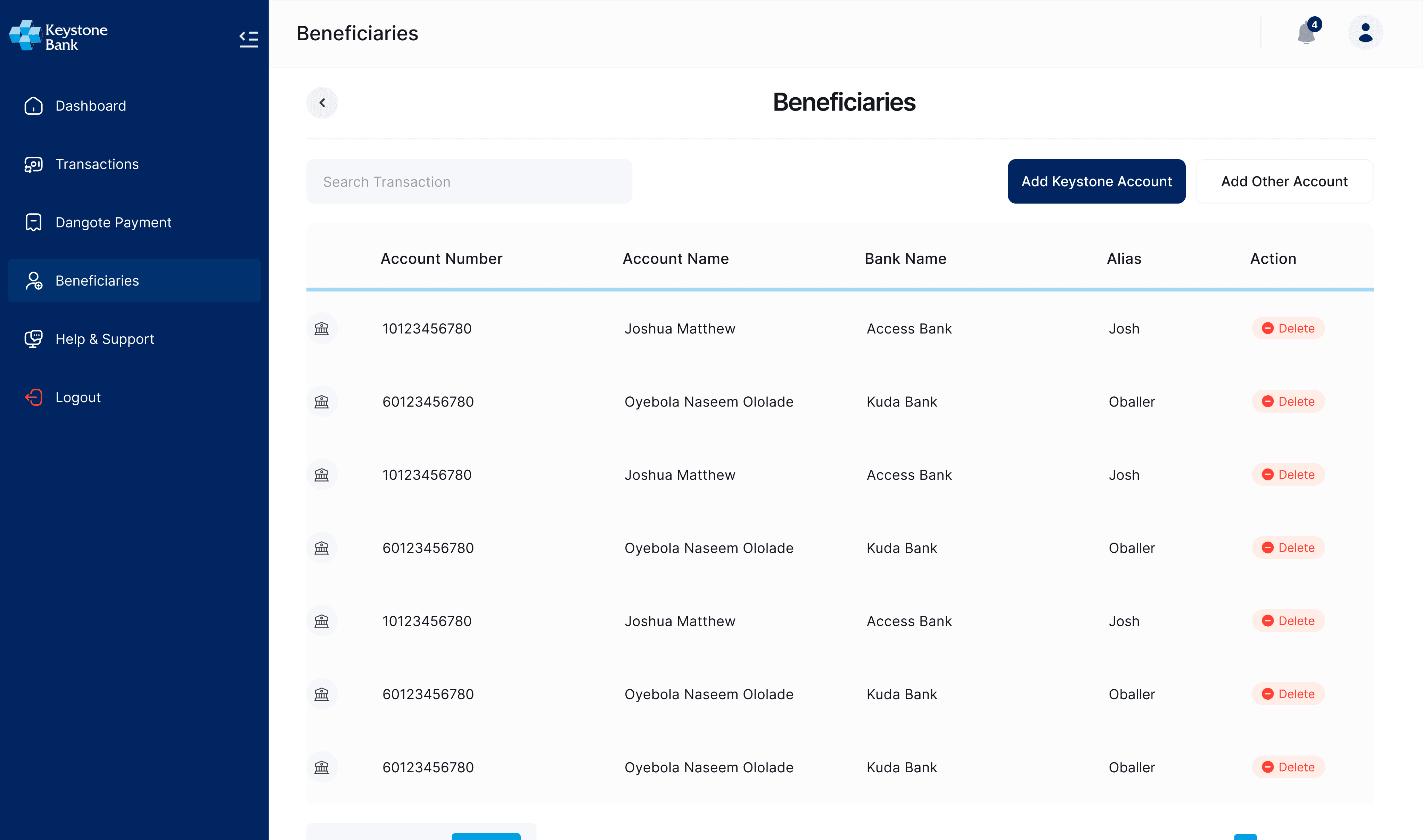Click account number 10123456780 in the fifth row
This screenshot has width=1423, height=840.
tap(427, 621)
